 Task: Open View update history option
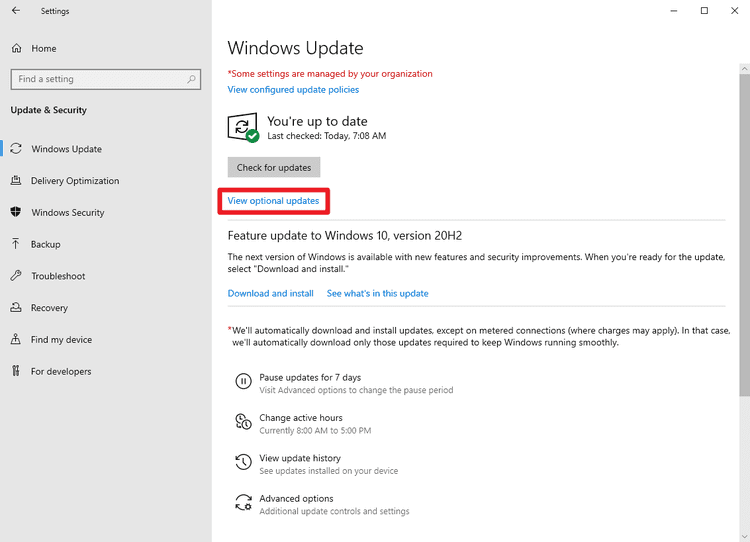(x=300, y=458)
